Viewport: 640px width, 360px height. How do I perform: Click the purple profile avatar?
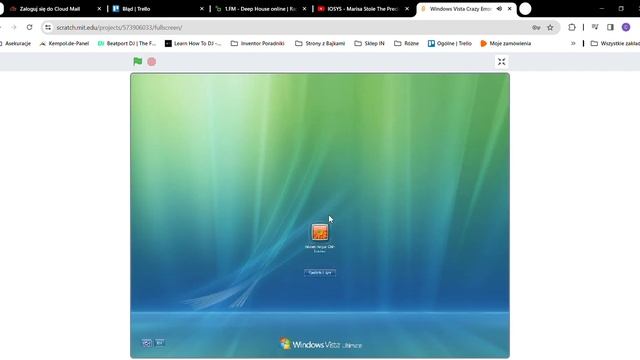point(626,27)
